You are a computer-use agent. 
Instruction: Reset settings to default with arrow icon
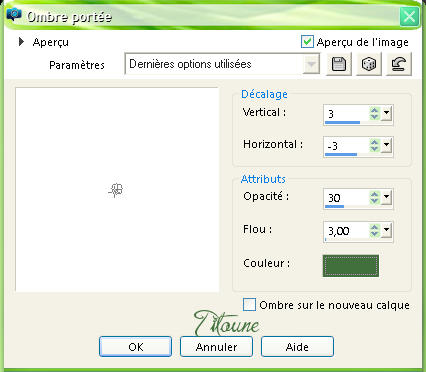point(399,64)
